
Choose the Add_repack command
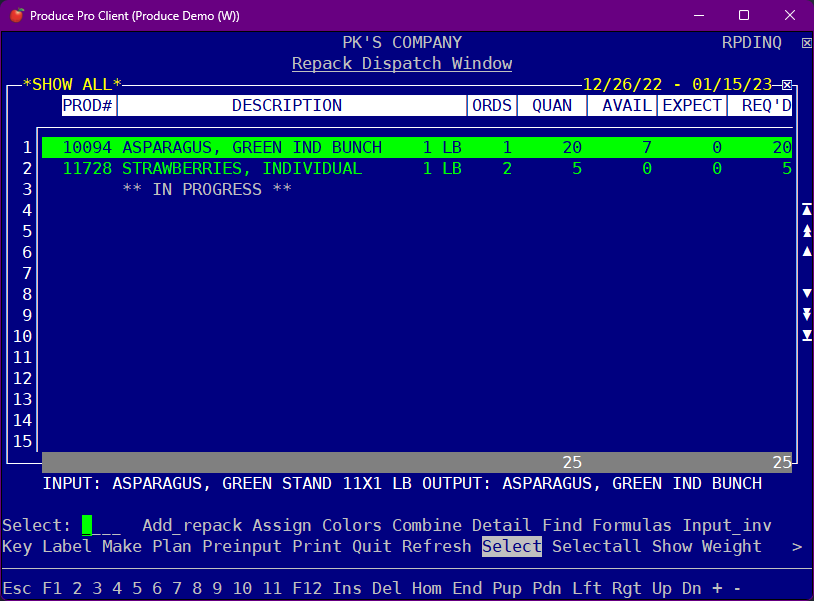pos(192,525)
